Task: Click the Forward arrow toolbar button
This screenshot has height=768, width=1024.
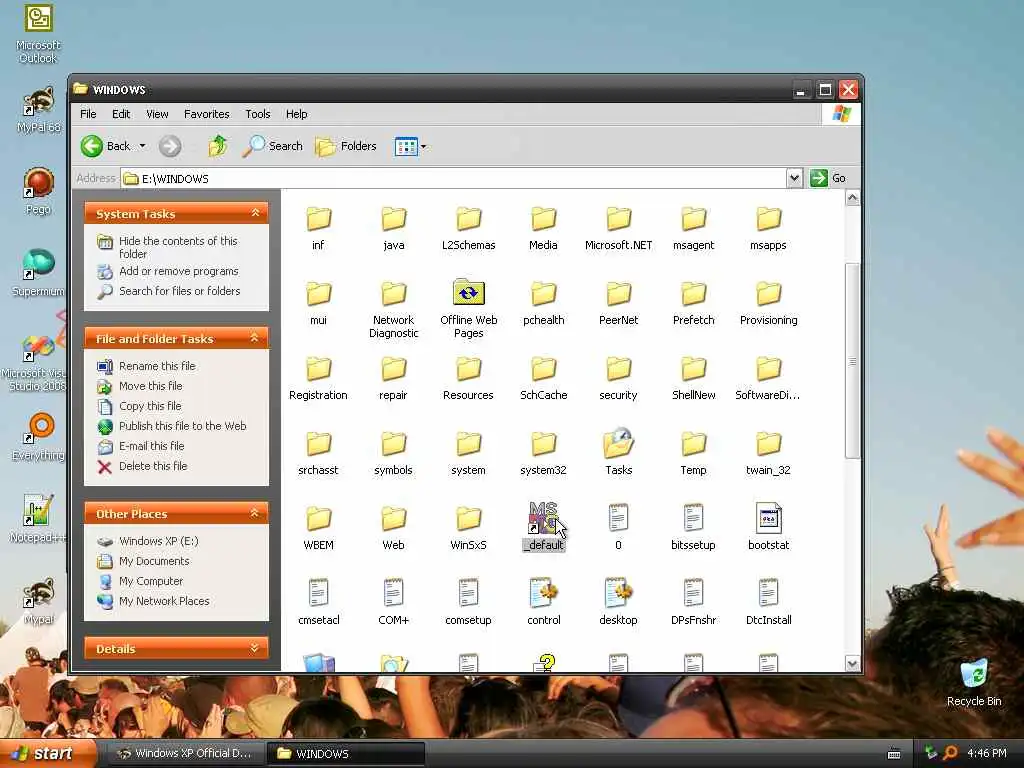Action: pyautogui.click(x=170, y=146)
